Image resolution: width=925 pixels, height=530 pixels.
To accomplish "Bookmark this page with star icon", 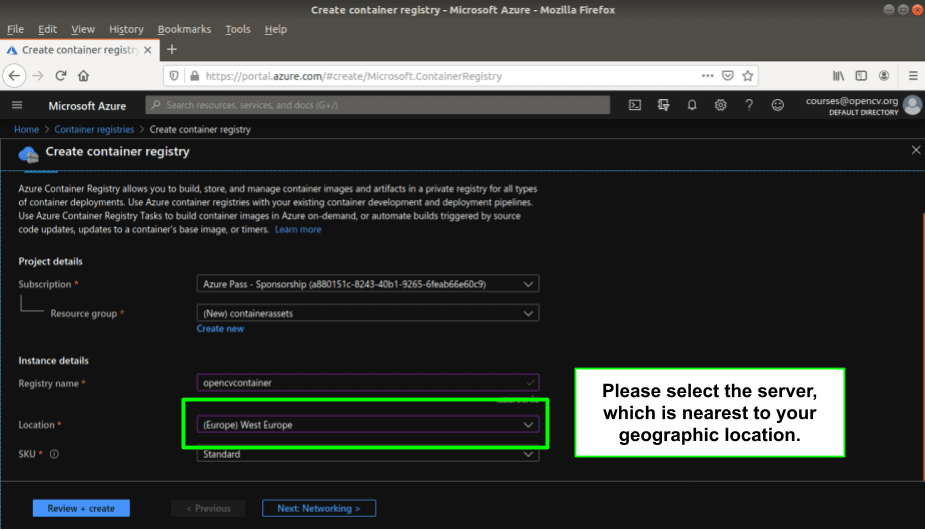I will click(748, 76).
